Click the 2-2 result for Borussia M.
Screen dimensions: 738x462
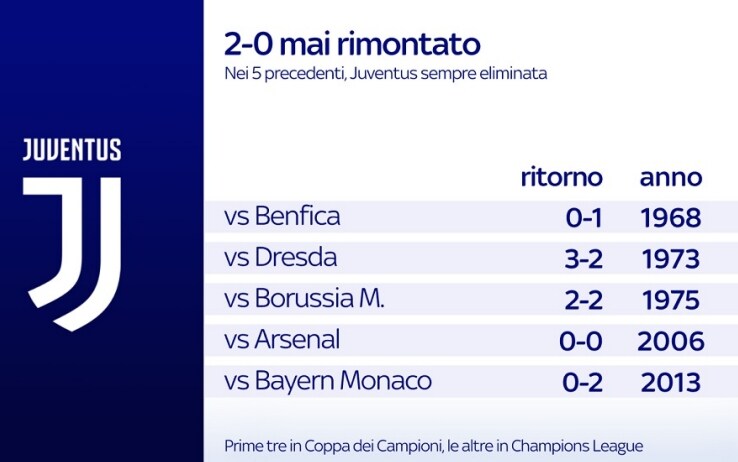[x=584, y=300]
